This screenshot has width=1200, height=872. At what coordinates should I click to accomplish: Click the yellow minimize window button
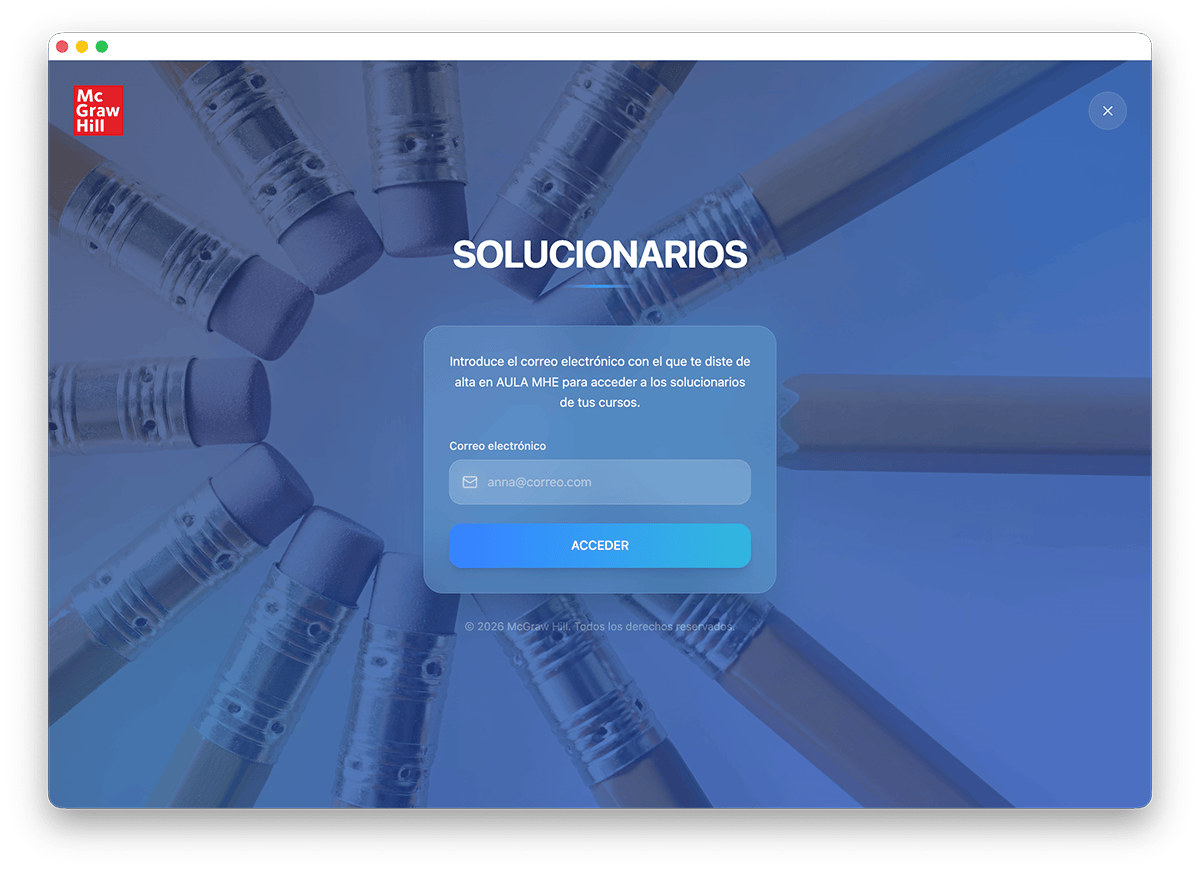pos(82,47)
